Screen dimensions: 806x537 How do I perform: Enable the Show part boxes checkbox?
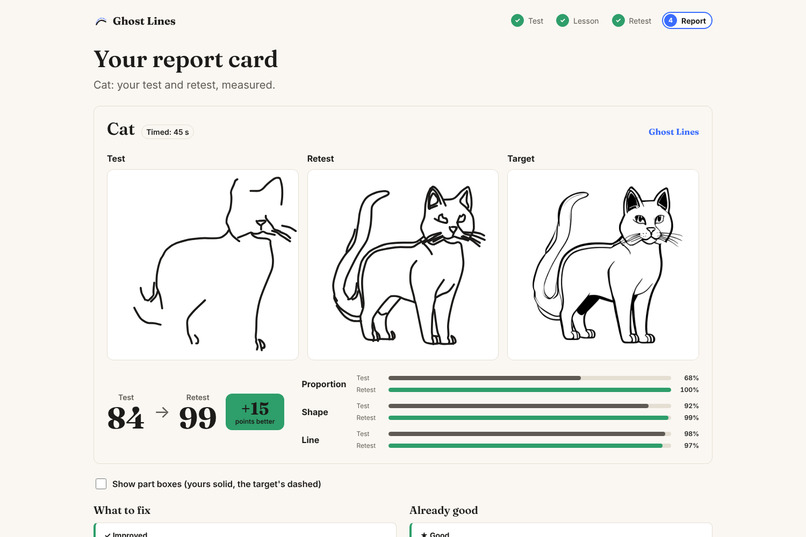tap(101, 484)
